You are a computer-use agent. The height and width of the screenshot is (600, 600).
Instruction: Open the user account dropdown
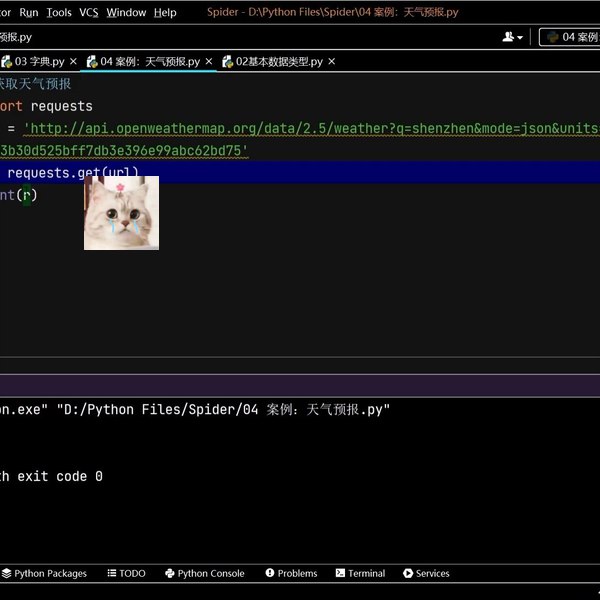[512, 37]
